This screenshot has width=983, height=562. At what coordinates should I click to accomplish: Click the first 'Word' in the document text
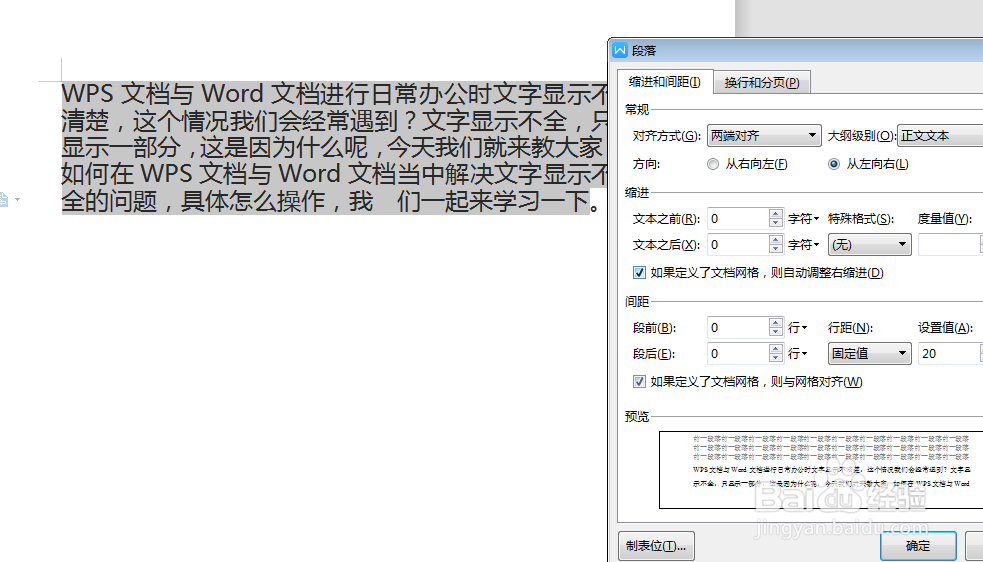point(232,94)
